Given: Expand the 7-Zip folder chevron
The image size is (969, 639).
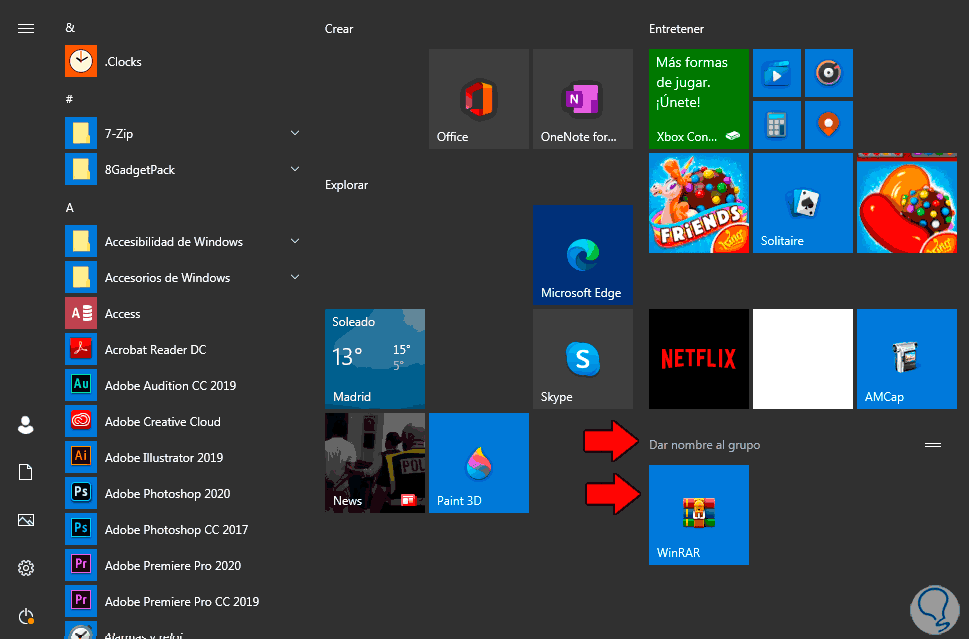Looking at the screenshot, I should (x=295, y=133).
